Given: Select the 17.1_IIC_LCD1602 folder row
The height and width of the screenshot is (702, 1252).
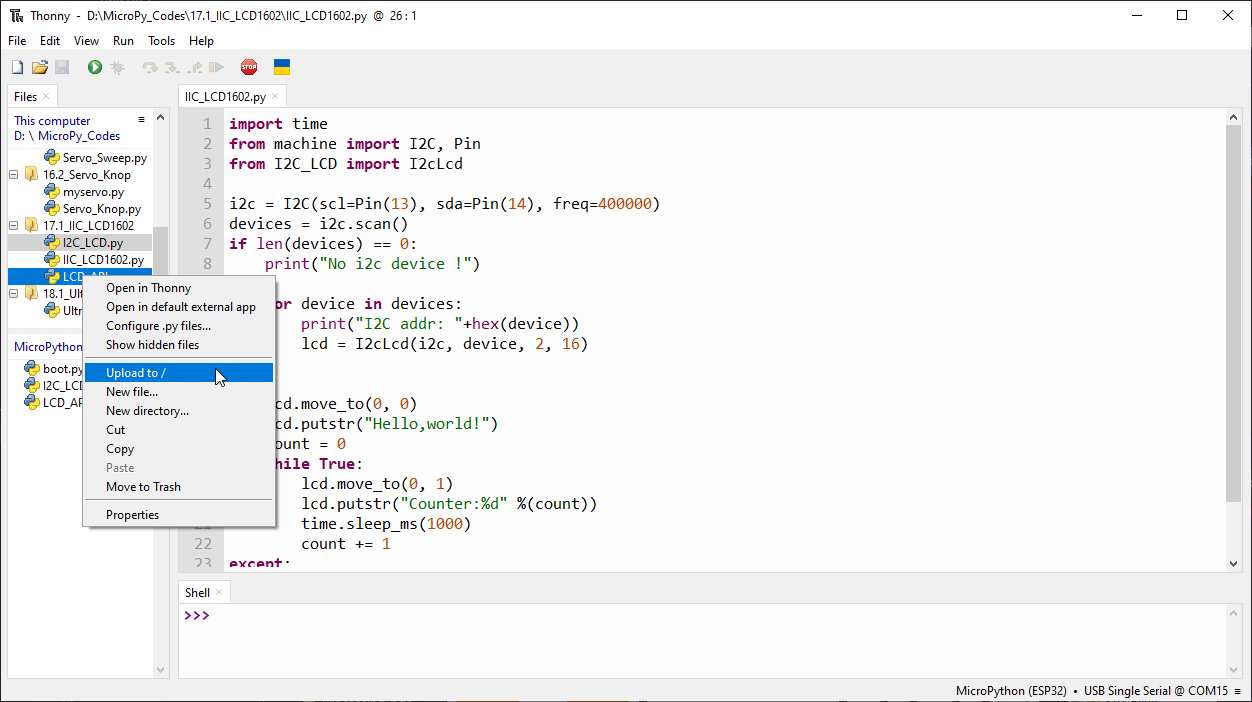Looking at the screenshot, I should click(88, 226).
